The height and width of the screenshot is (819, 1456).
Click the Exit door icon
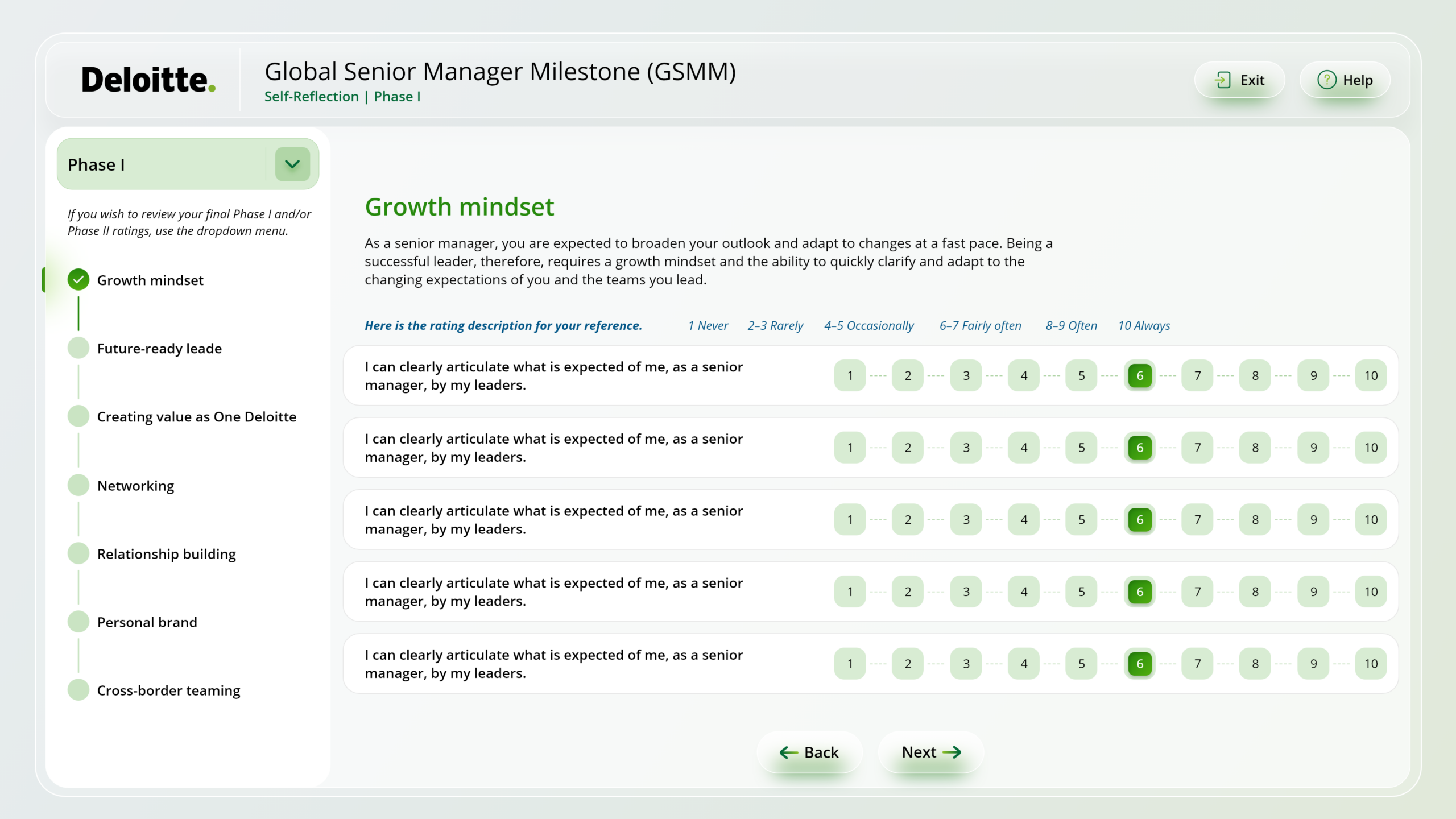click(x=1223, y=80)
